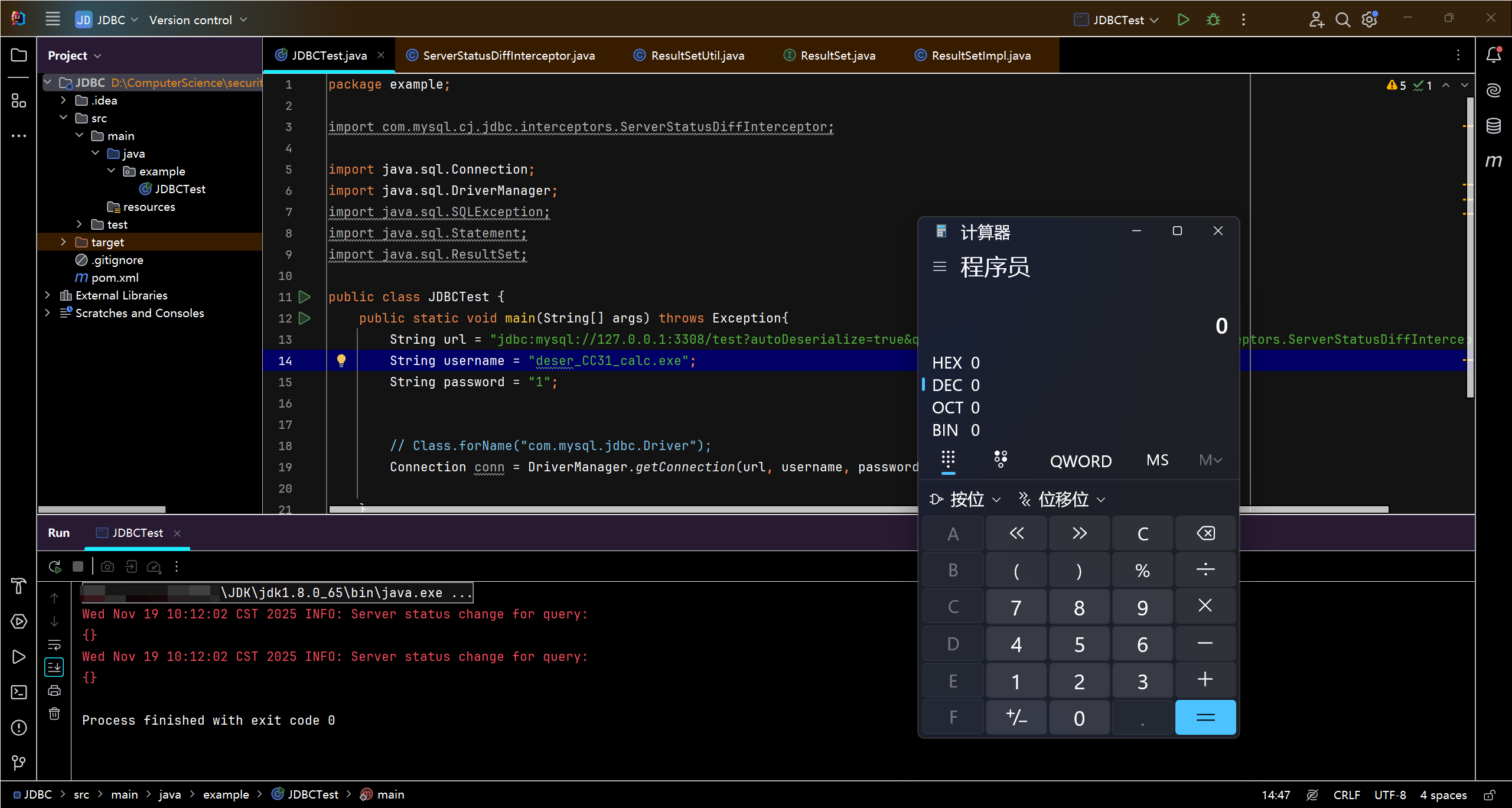Switch to the ResultSetUtil.java tab
Viewport: 1512px width, 808px height.
click(697, 56)
